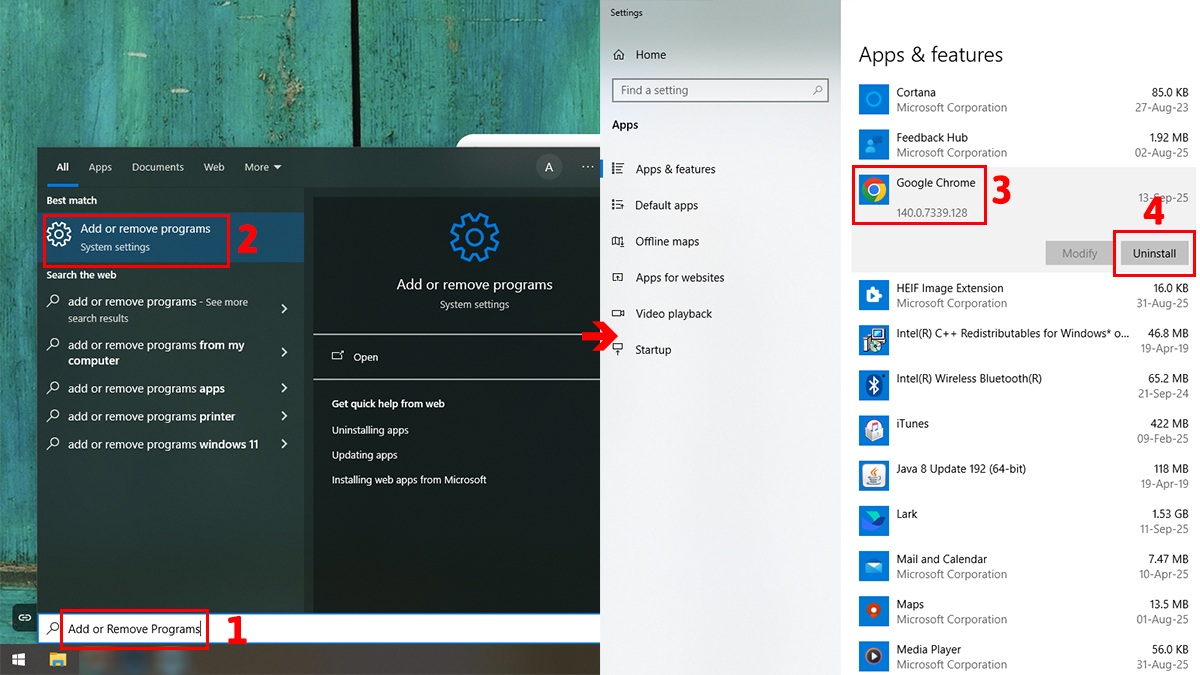Click the HEIF Image Extension icon
Screen dimensions: 1200x675
tap(874, 295)
